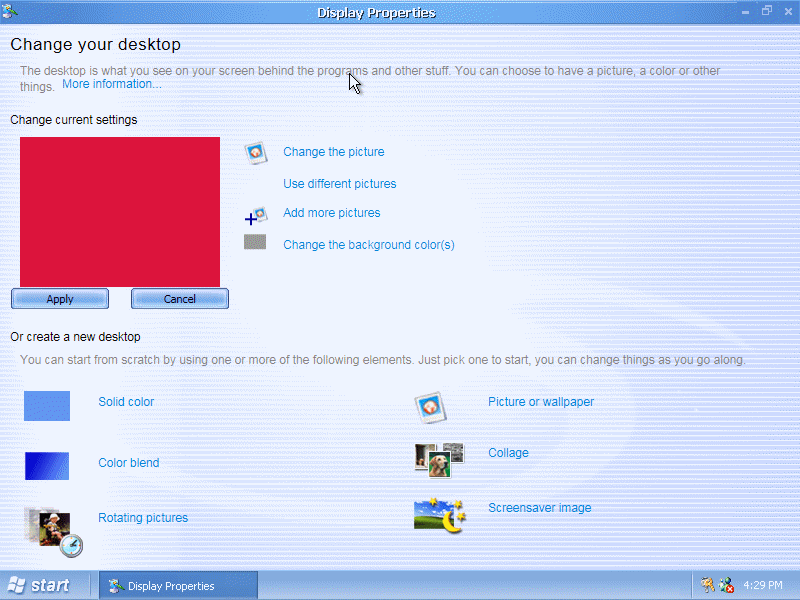The image size is (800, 600).
Task: Select the Color blend gradient swatch
Action: point(47,466)
